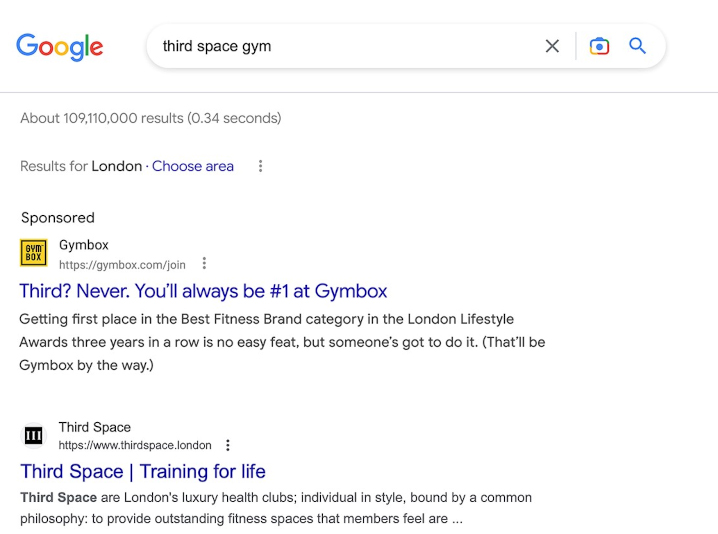Viewport: 718px width, 534px height.
Task: Open three-dot menu next to thirdspace.london URL
Action: click(228, 445)
